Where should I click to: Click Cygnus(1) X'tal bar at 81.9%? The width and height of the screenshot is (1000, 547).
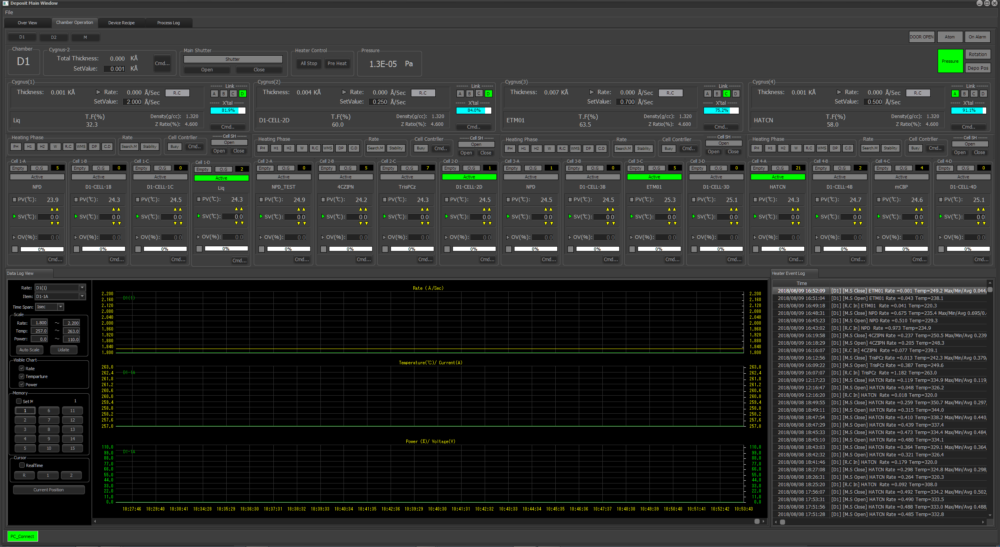(x=228, y=110)
